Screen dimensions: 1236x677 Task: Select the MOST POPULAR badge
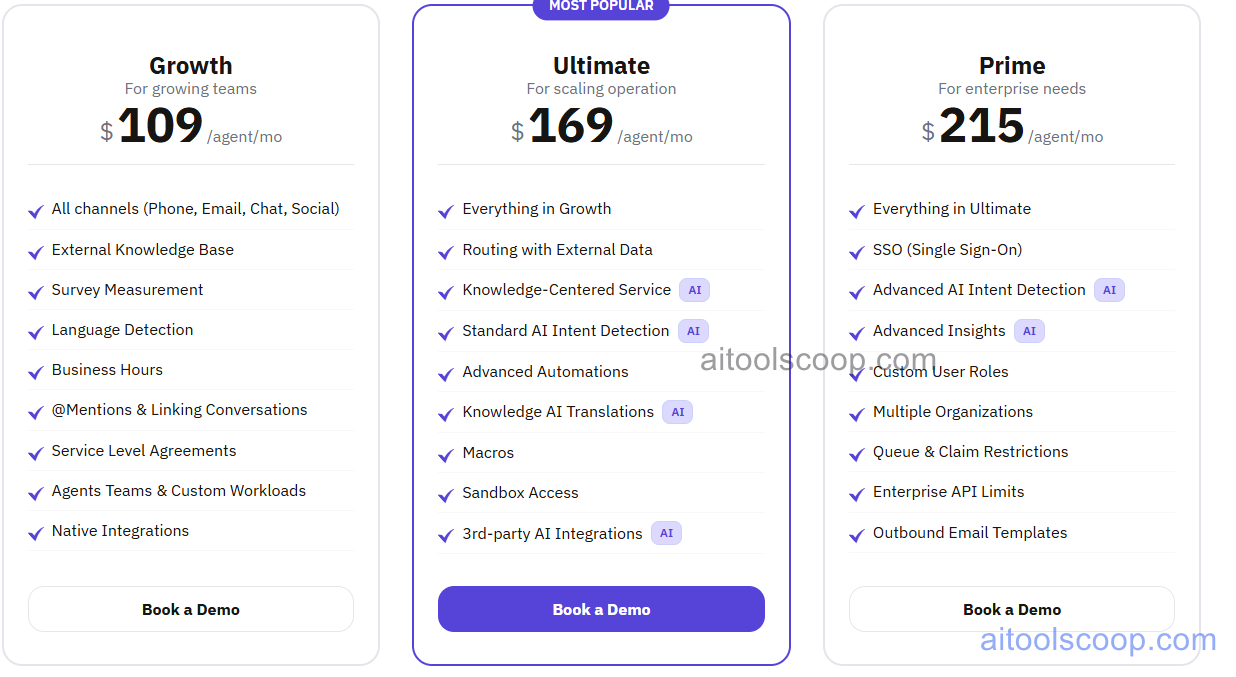[601, 8]
